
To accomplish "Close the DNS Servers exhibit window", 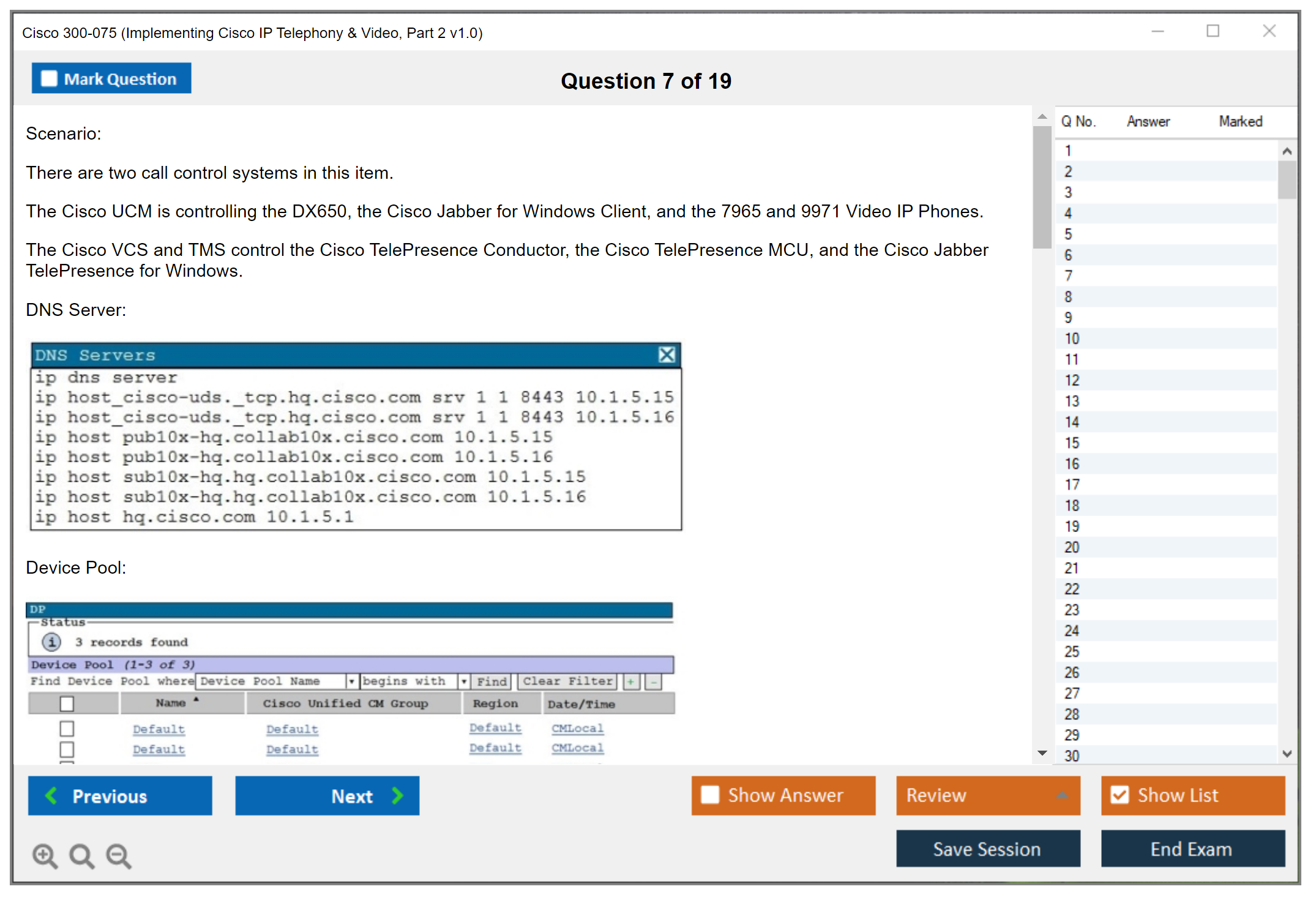I will pyautogui.click(x=667, y=354).
